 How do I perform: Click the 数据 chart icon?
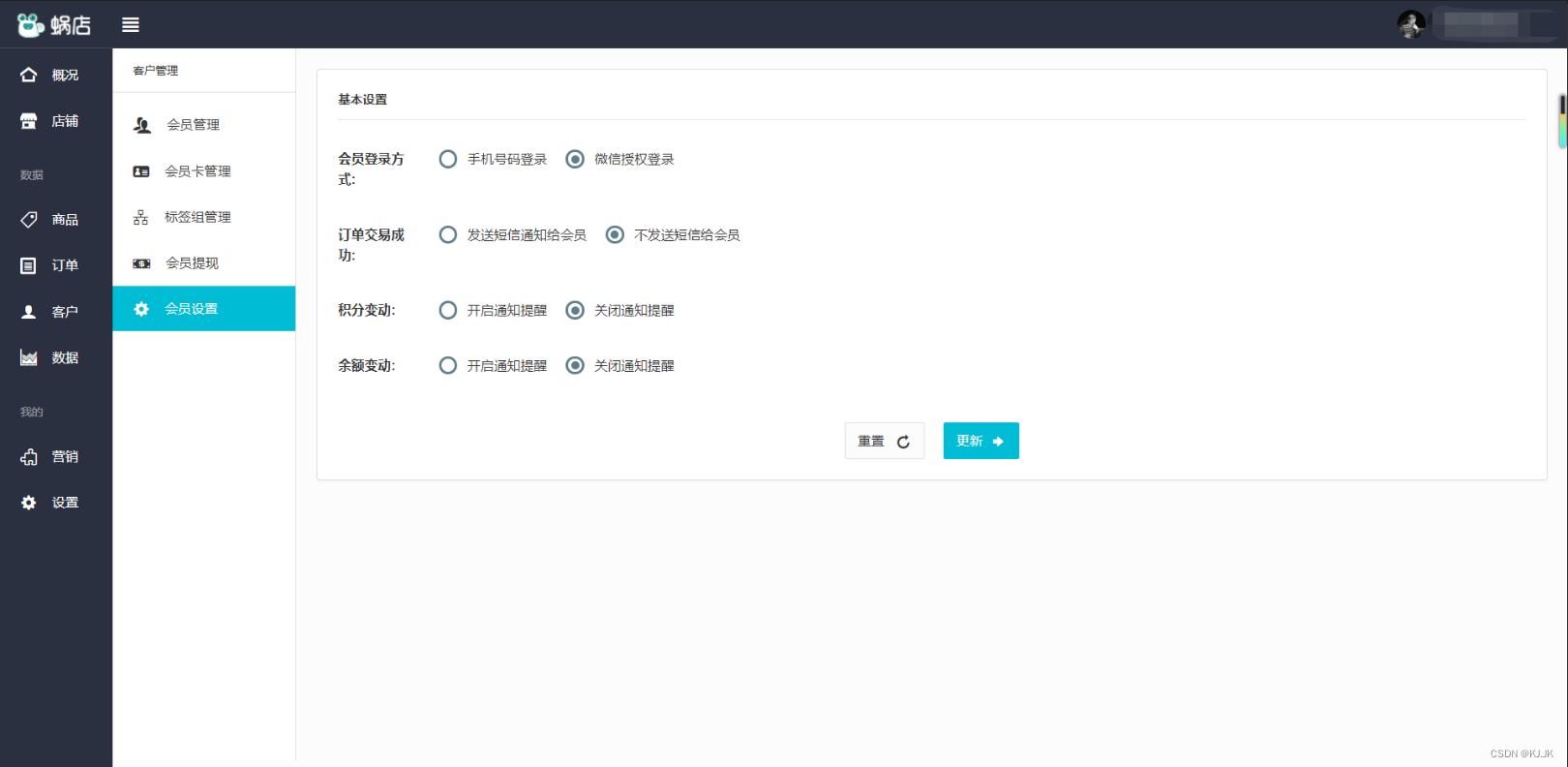click(29, 358)
